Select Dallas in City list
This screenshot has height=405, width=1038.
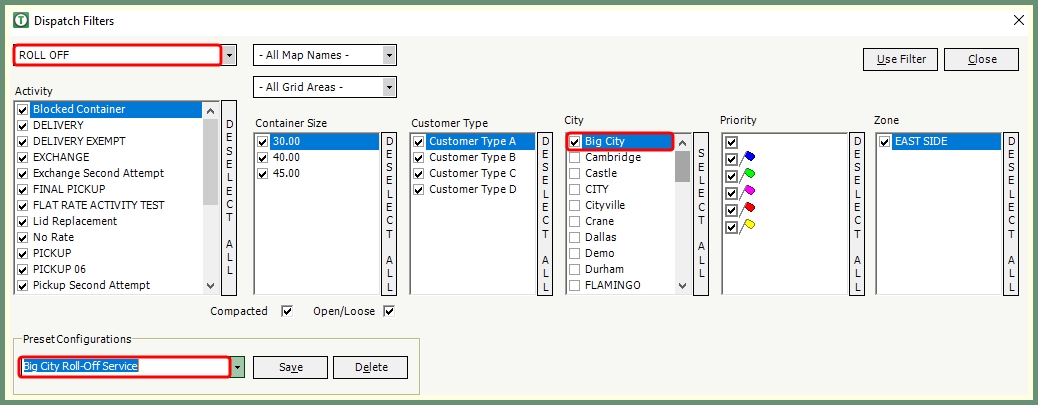[600, 237]
